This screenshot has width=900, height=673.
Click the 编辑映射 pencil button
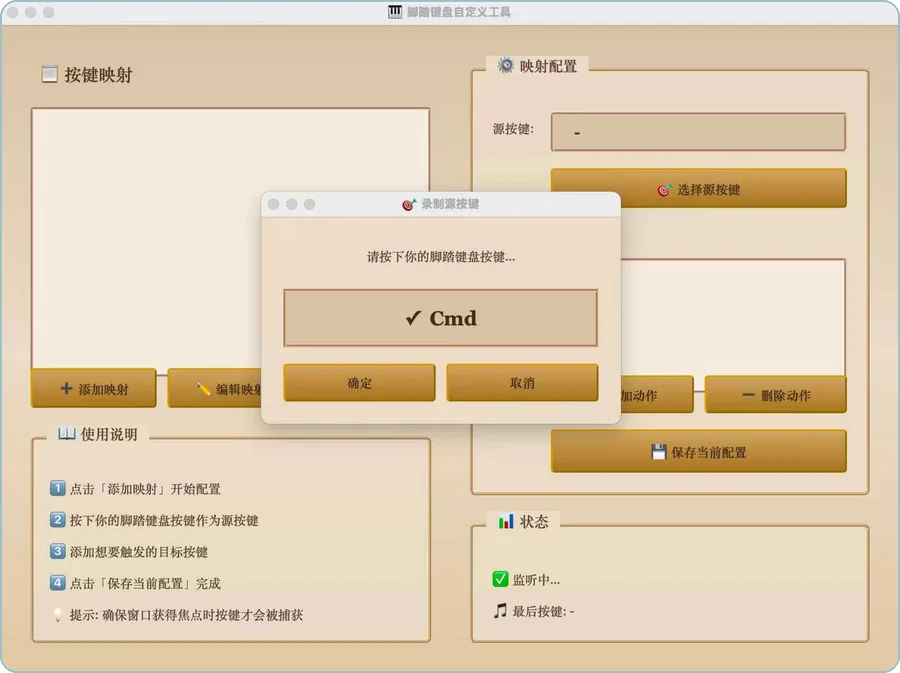tap(214, 388)
